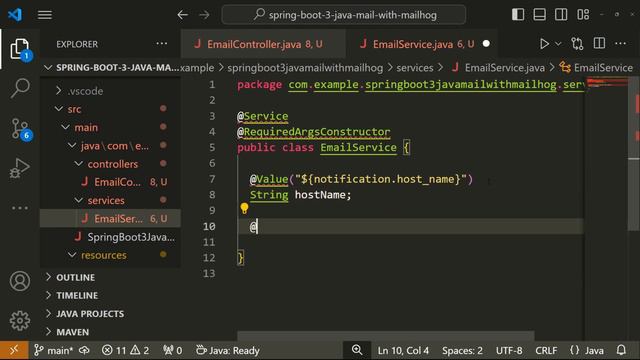Image resolution: width=640 pixels, height=360 pixels.
Task: Open the Manage settings gear
Action: (x=20, y=321)
